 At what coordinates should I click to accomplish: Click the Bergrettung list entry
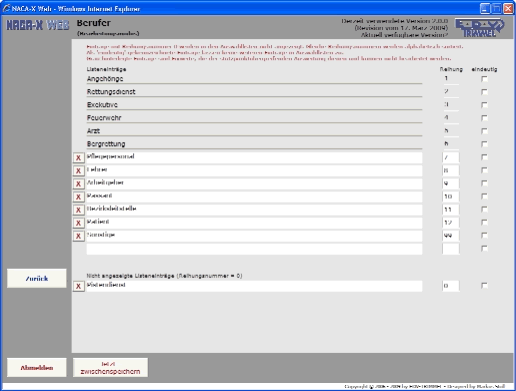pos(254,144)
